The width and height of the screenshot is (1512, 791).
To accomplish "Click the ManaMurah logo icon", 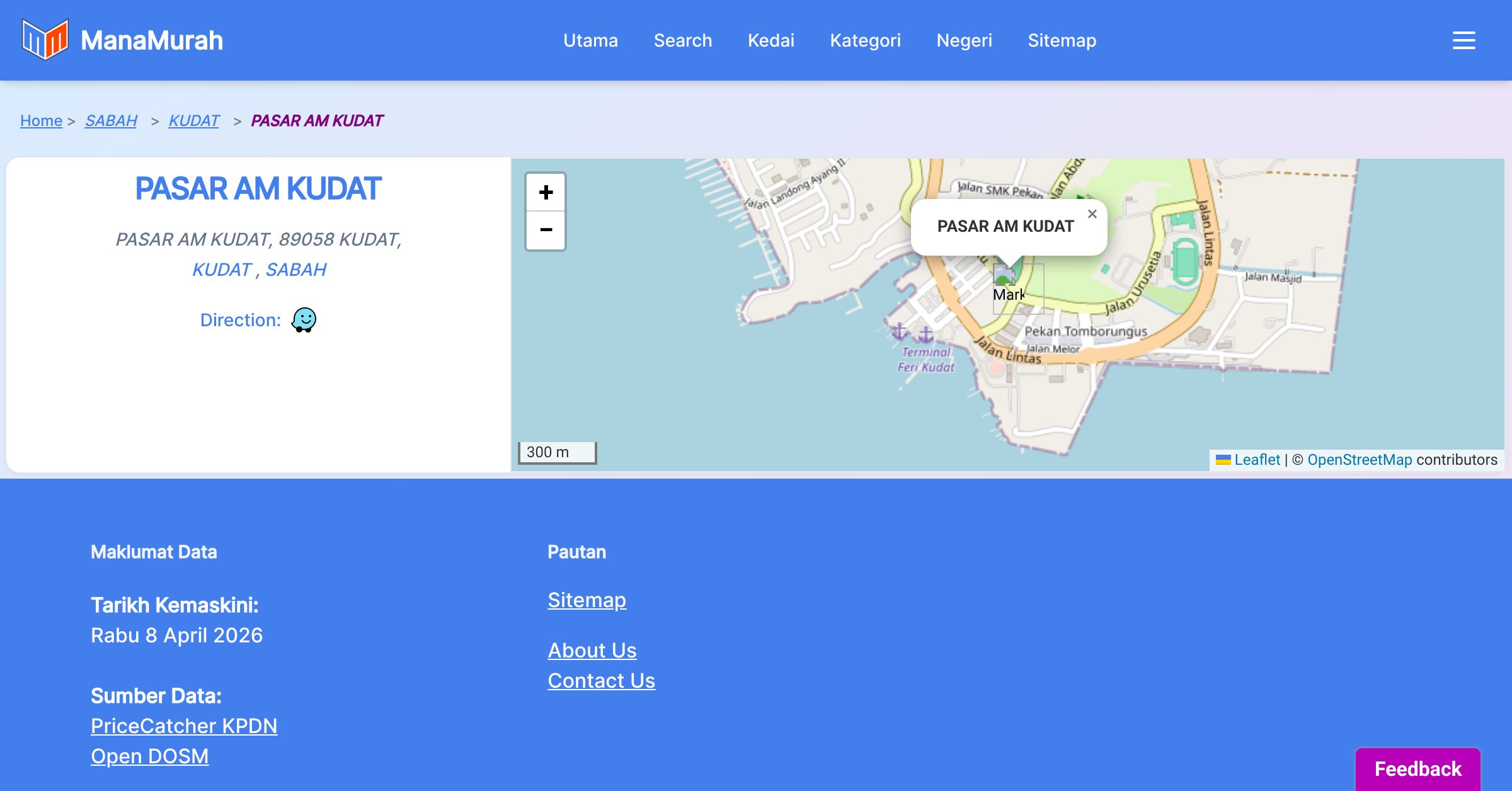I will [45, 40].
